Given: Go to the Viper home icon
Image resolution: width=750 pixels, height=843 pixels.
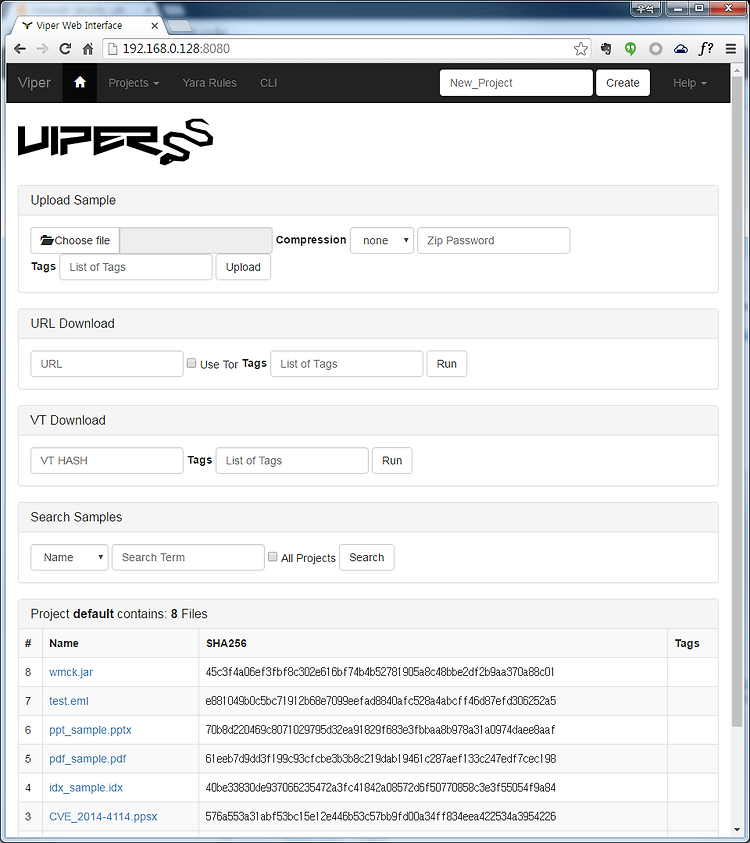Looking at the screenshot, I should pyautogui.click(x=80, y=82).
